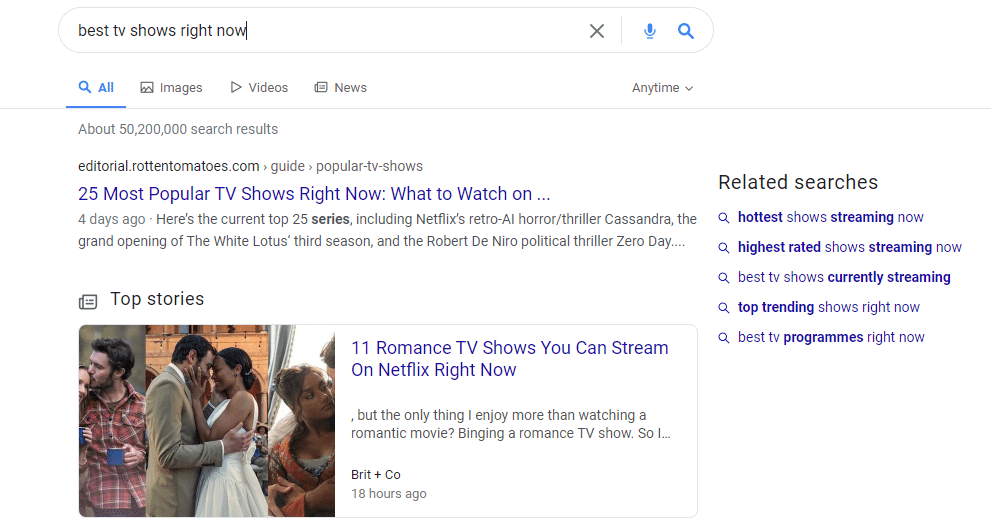Viewport: 991px width, 523px height.
Task: Clear the search box with X icon
Action: pyautogui.click(x=597, y=31)
